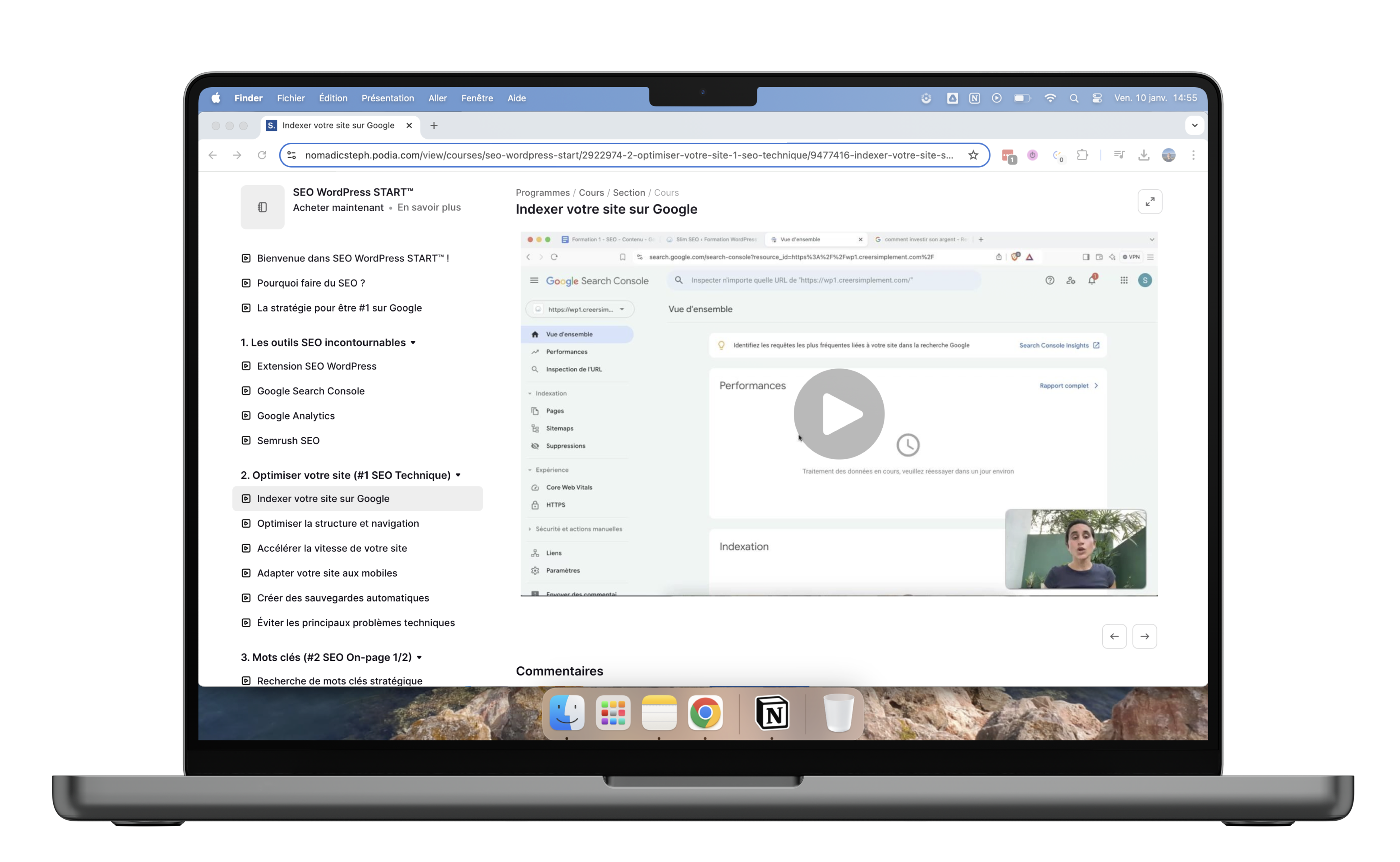The height and width of the screenshot is (862, 1400).
Task: Go to next lesson arrow button
Action: (x=1144, y=636)
